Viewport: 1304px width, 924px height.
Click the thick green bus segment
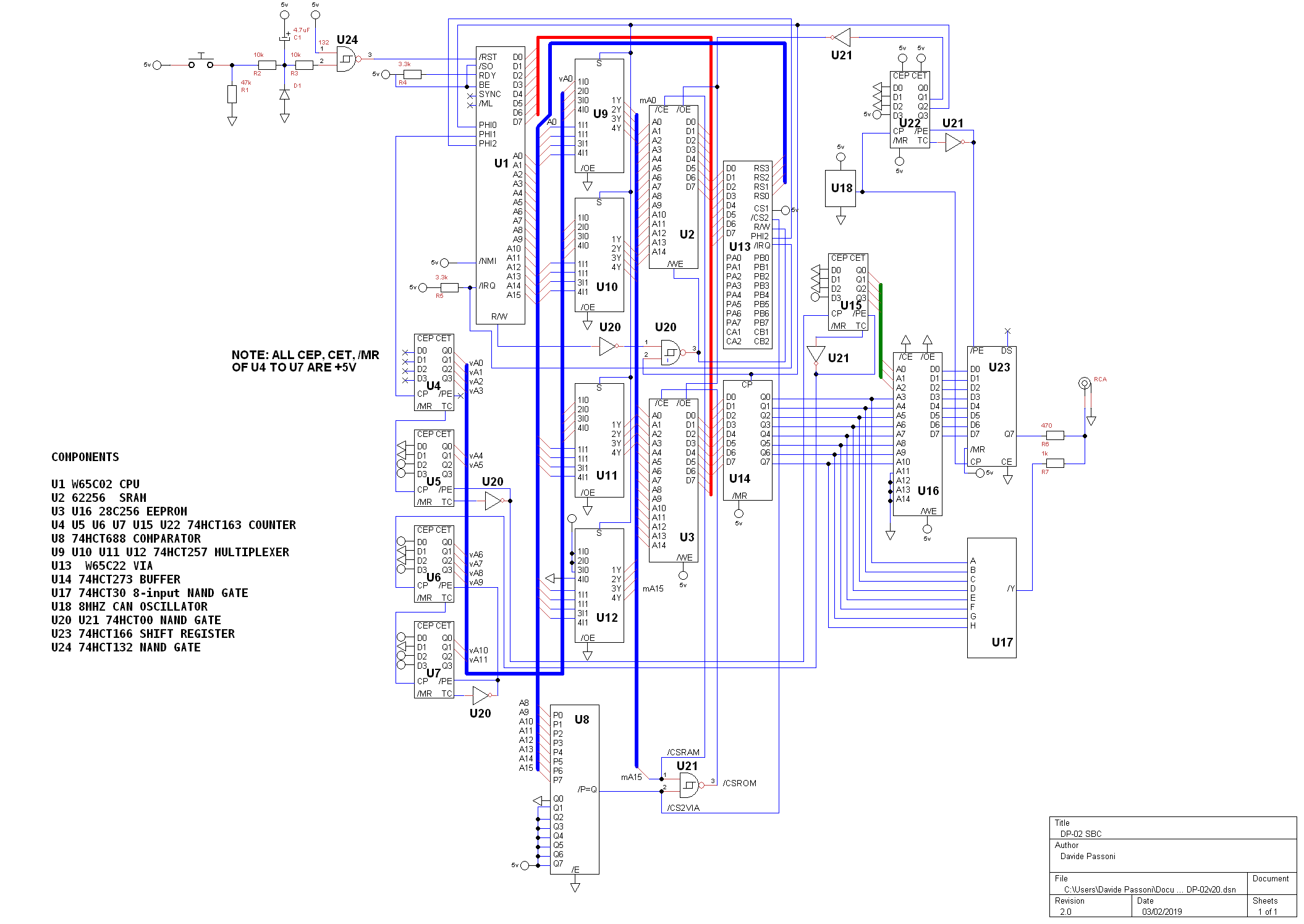click(880, 331)
